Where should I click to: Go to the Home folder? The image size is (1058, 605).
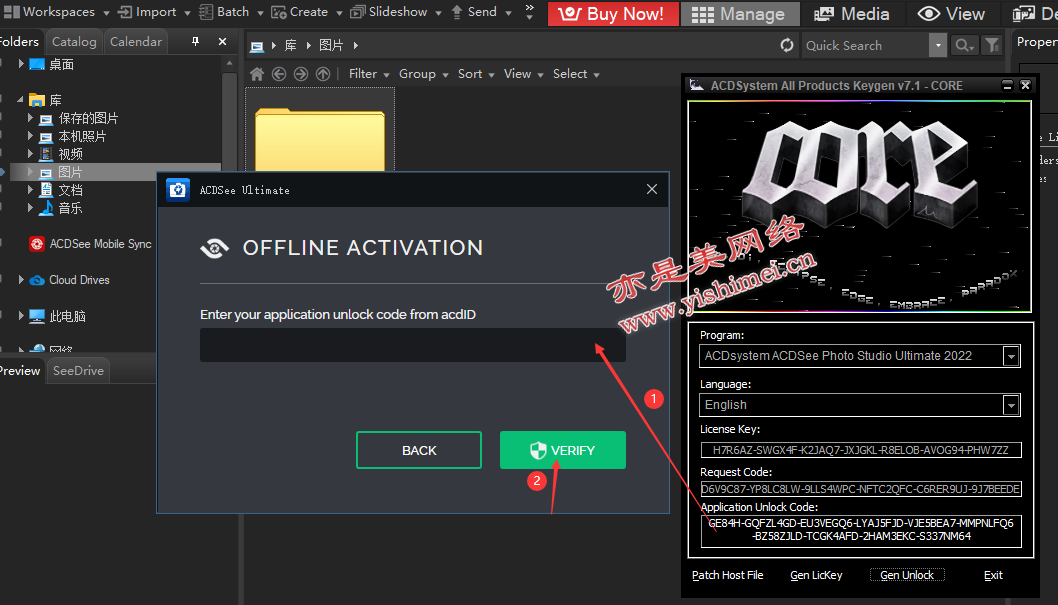pos(257,74)
